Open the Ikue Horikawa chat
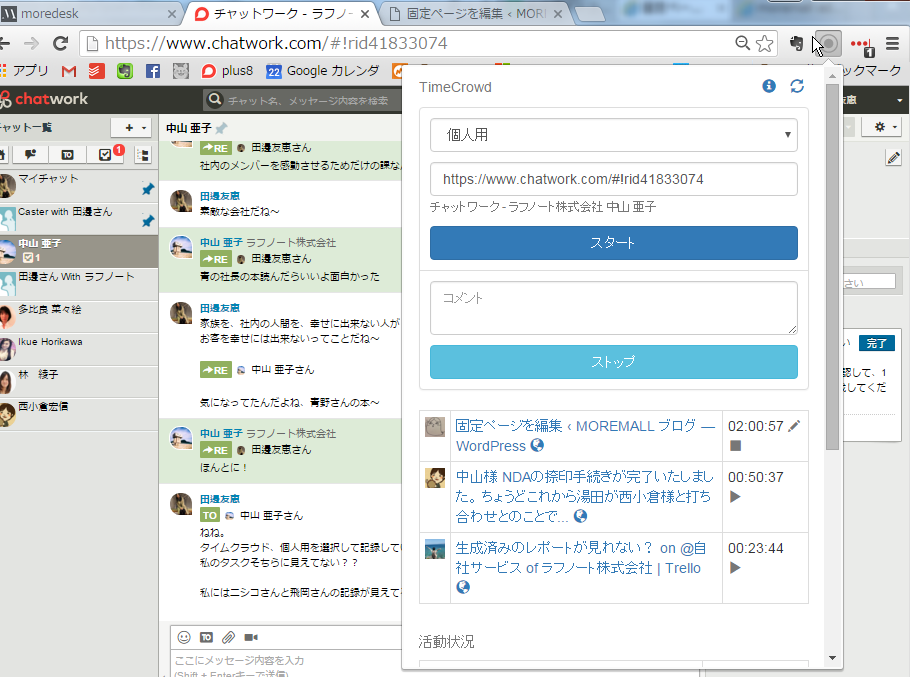 point(79,349)
